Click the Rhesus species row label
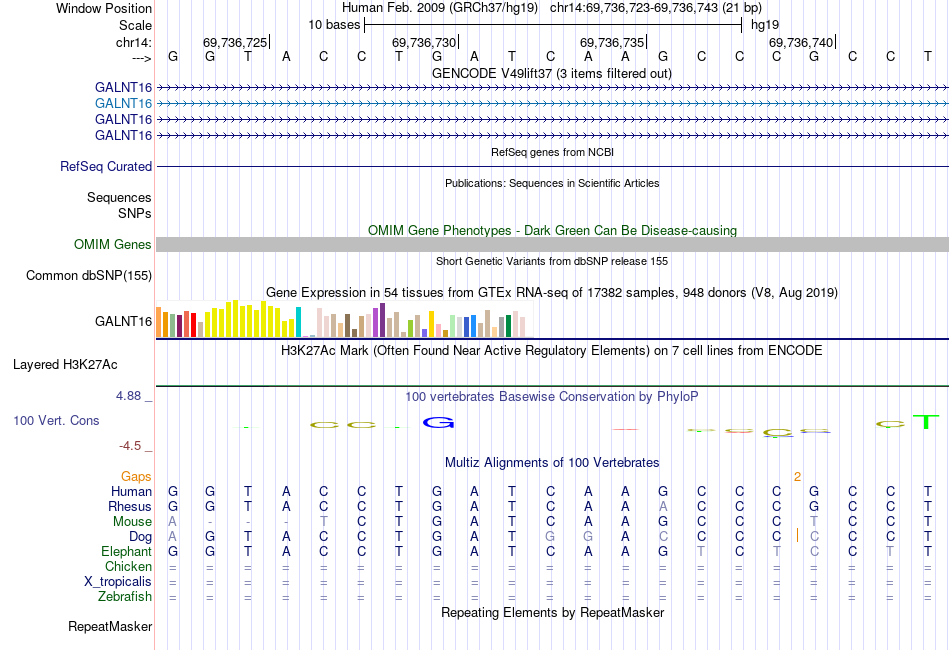This screenshot has height=650, width=950. [x=130, y=506]
